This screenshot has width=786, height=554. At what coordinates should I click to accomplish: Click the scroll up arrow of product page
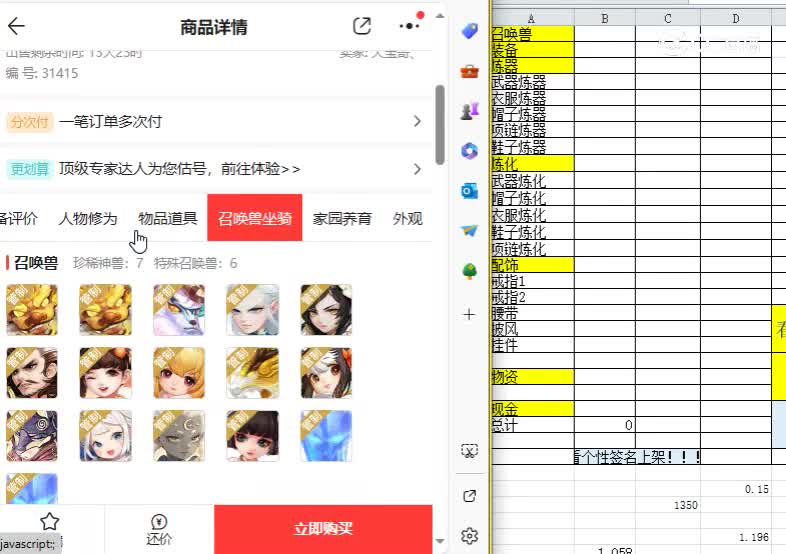pyautogui.click(x=440, y=16)
